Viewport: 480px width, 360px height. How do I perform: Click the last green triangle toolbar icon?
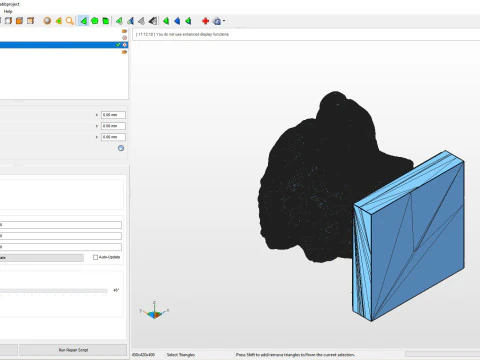188,21
